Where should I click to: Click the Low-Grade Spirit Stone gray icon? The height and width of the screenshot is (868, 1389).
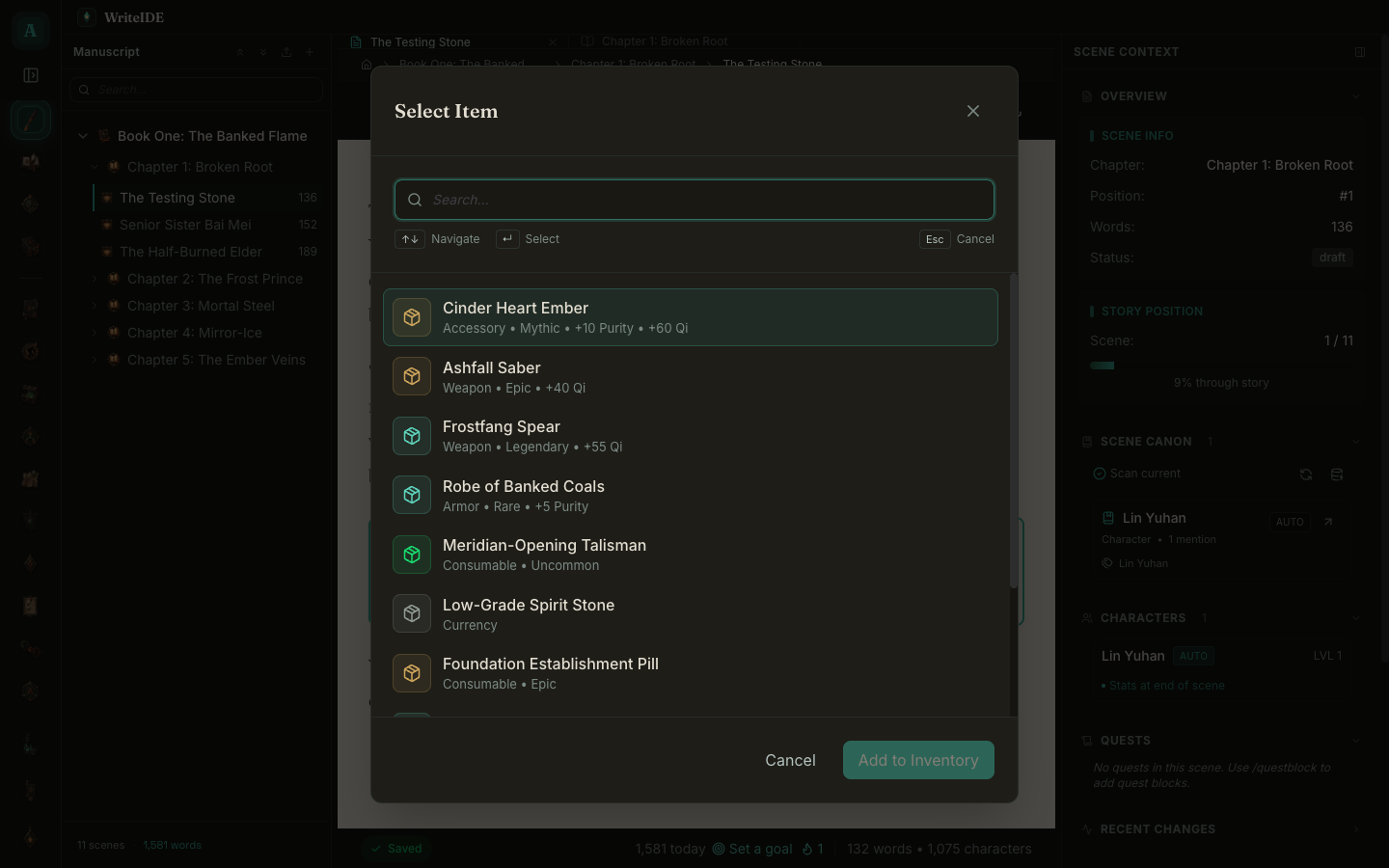[412, 614]
